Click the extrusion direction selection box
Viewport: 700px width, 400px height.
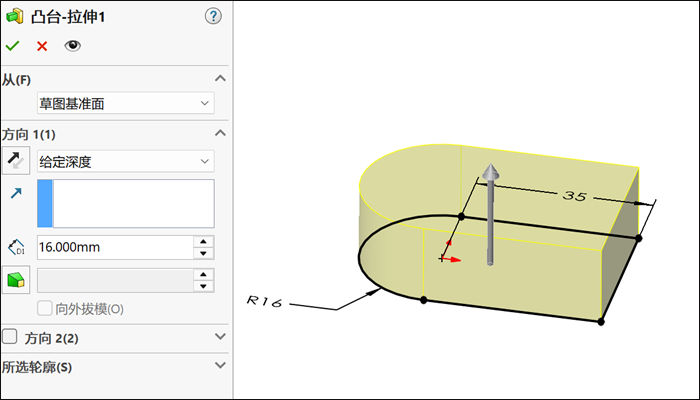(125, 204)
